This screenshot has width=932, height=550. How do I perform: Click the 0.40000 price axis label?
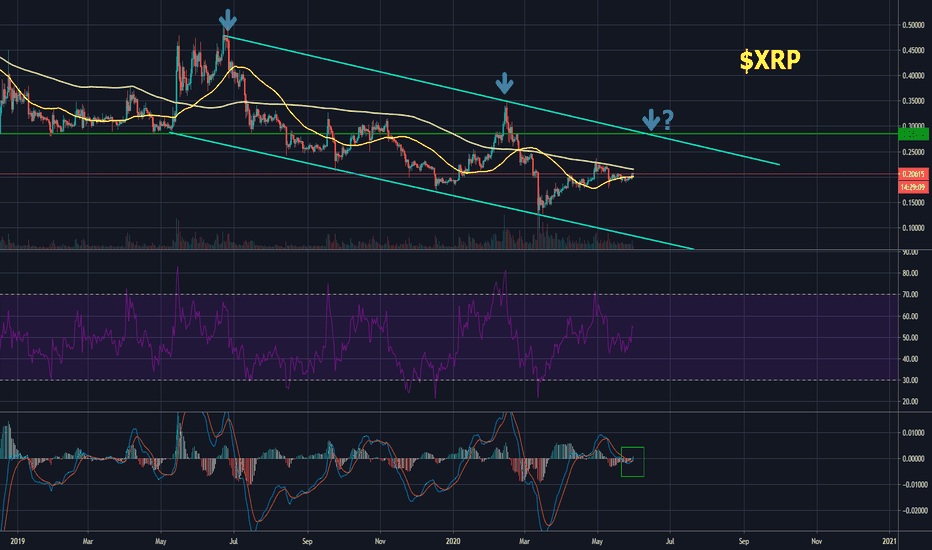pyautogui.click(x=913, y=76)
